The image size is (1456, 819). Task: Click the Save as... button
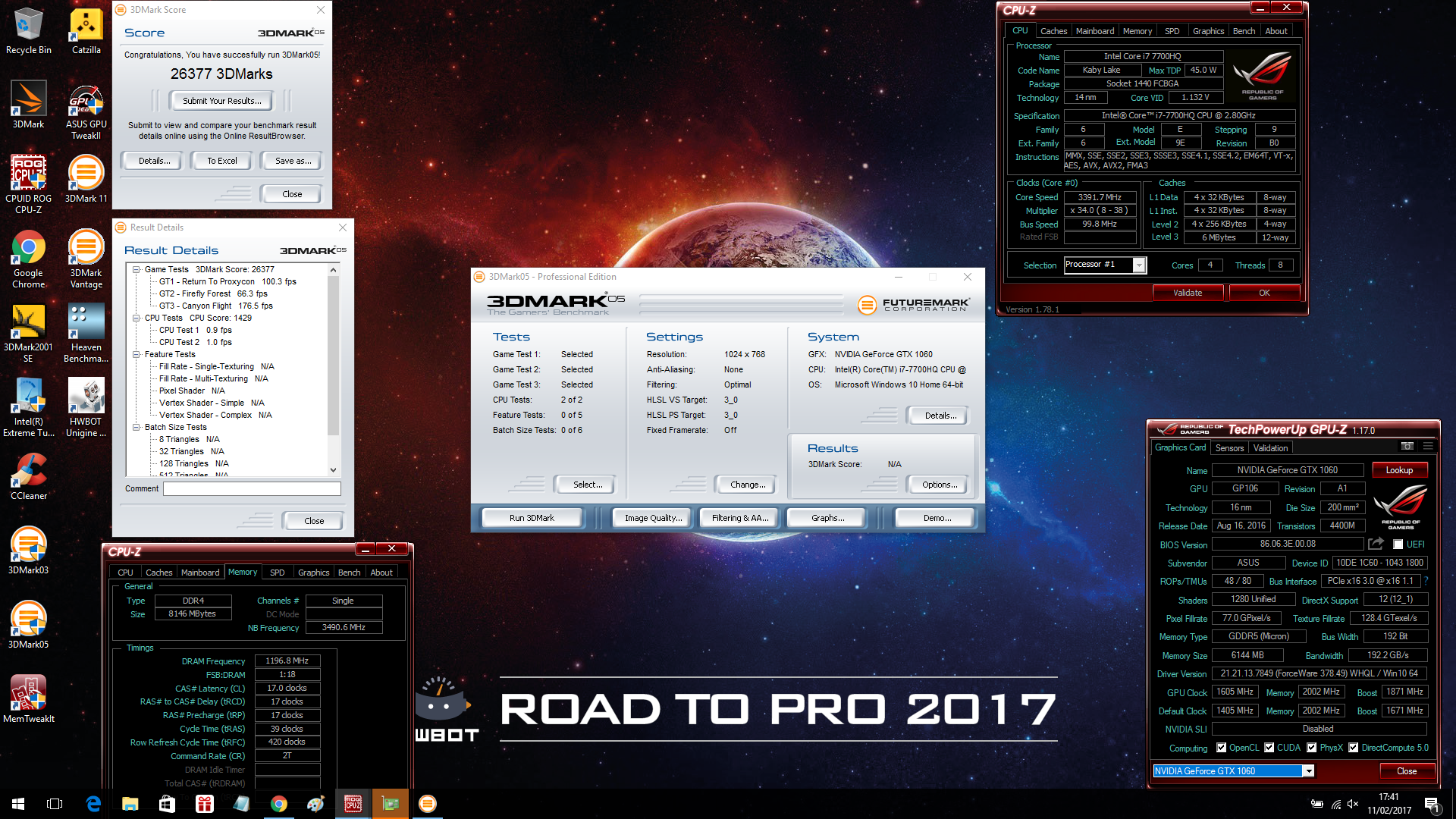(x=293, y=161)
